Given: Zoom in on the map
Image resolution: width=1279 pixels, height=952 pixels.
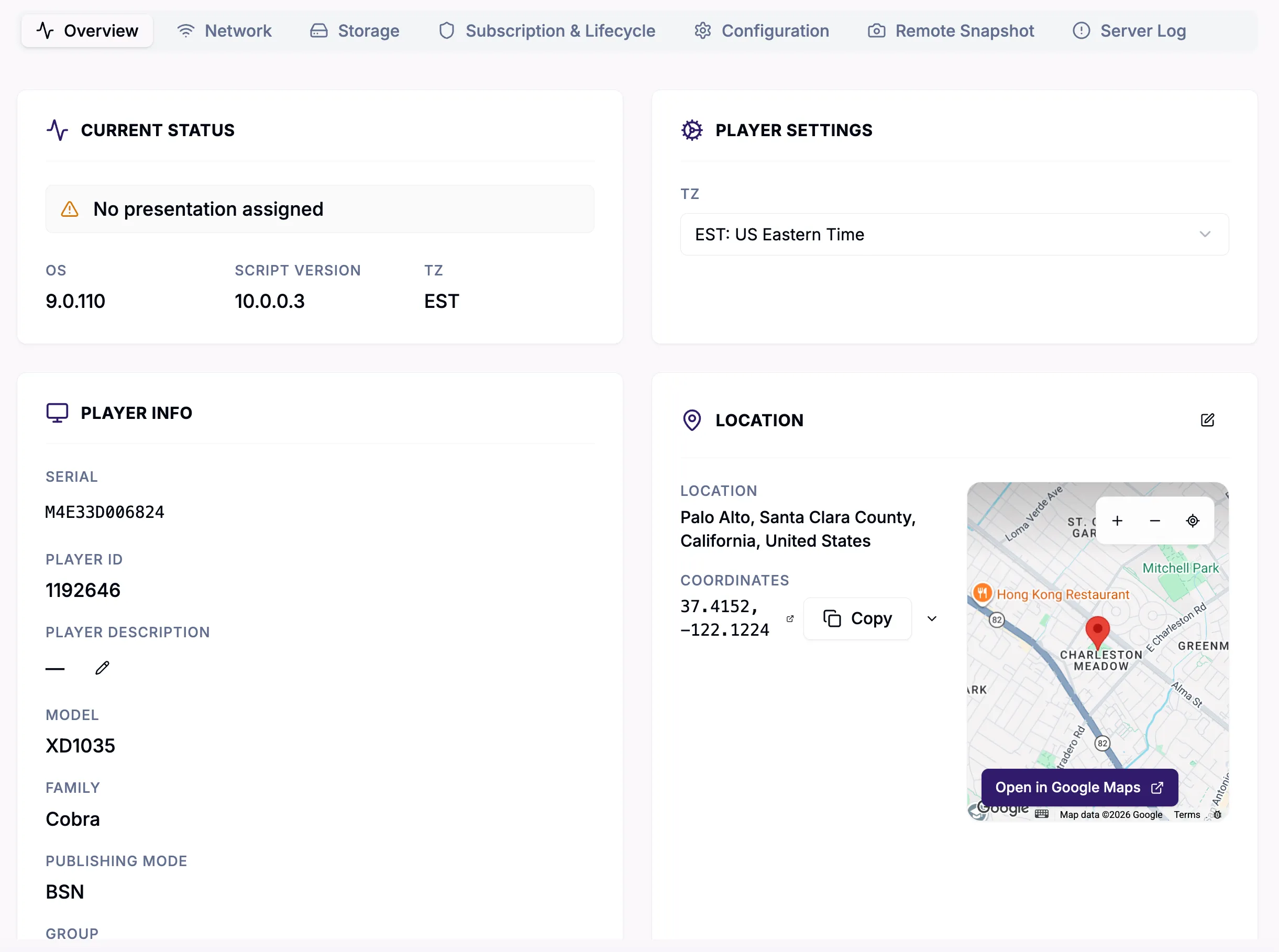Looking at the screenshot, I should [1117, 521].
